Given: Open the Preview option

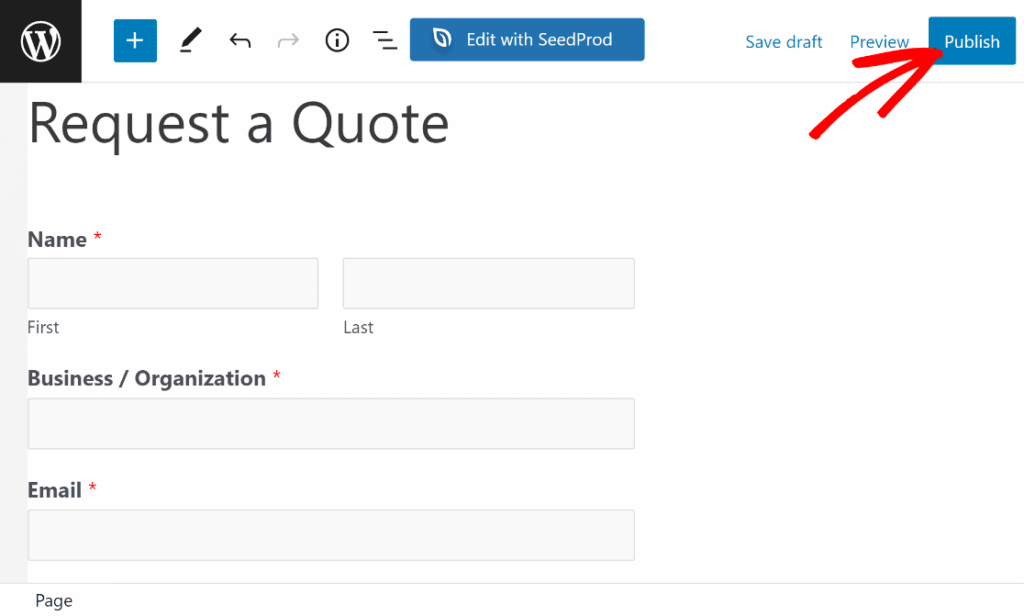Looking at the screenshot, I should [879, 42].
